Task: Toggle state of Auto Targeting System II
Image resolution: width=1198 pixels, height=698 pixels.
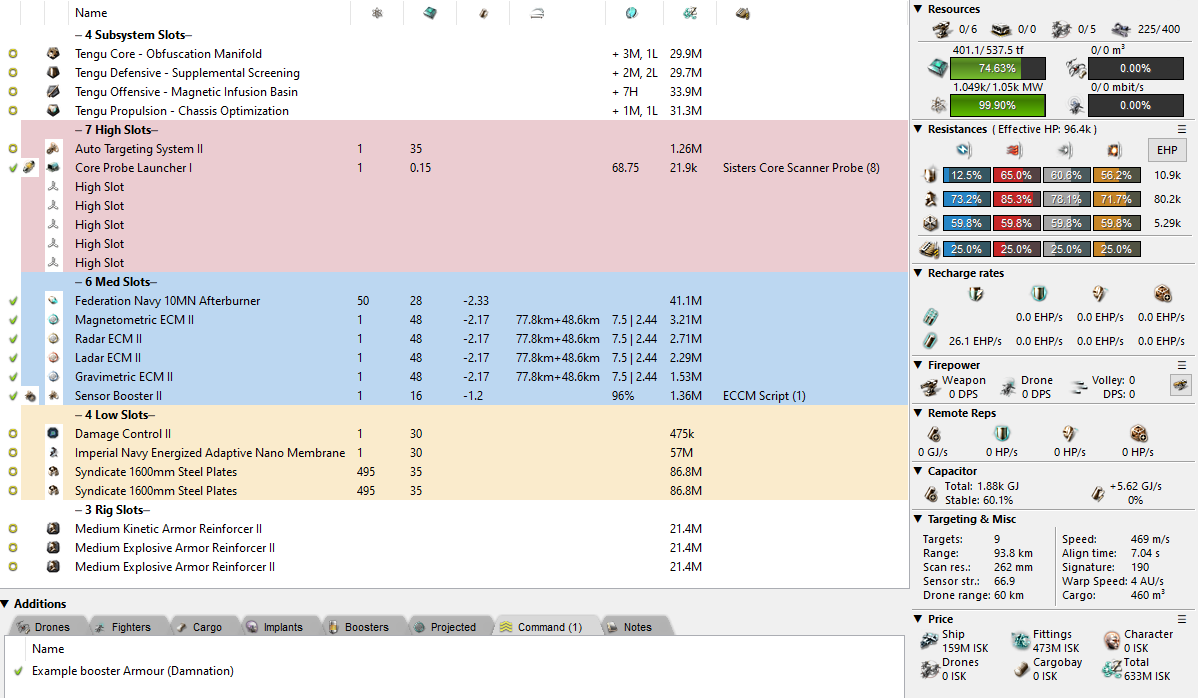Action: click(x=12, y=149)
